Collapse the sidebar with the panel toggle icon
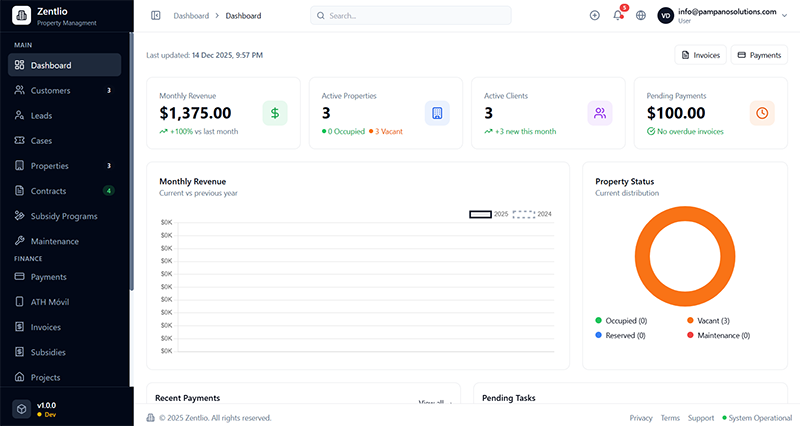The height and width of the screenshot is (426, 800). point(156,15)
